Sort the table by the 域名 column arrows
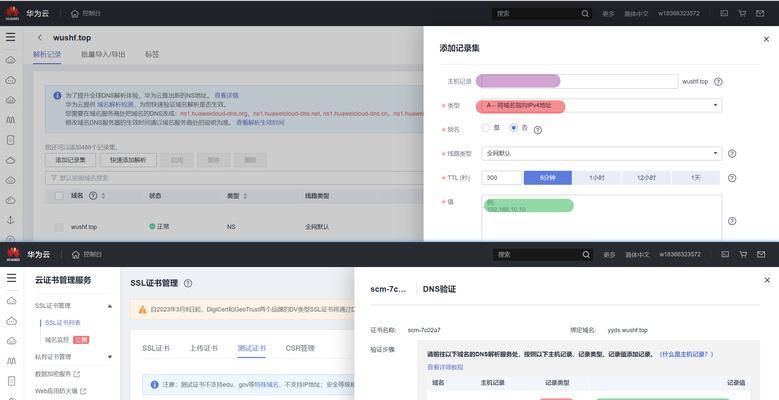This screenshot has width=779, height=400. [103, 196]
